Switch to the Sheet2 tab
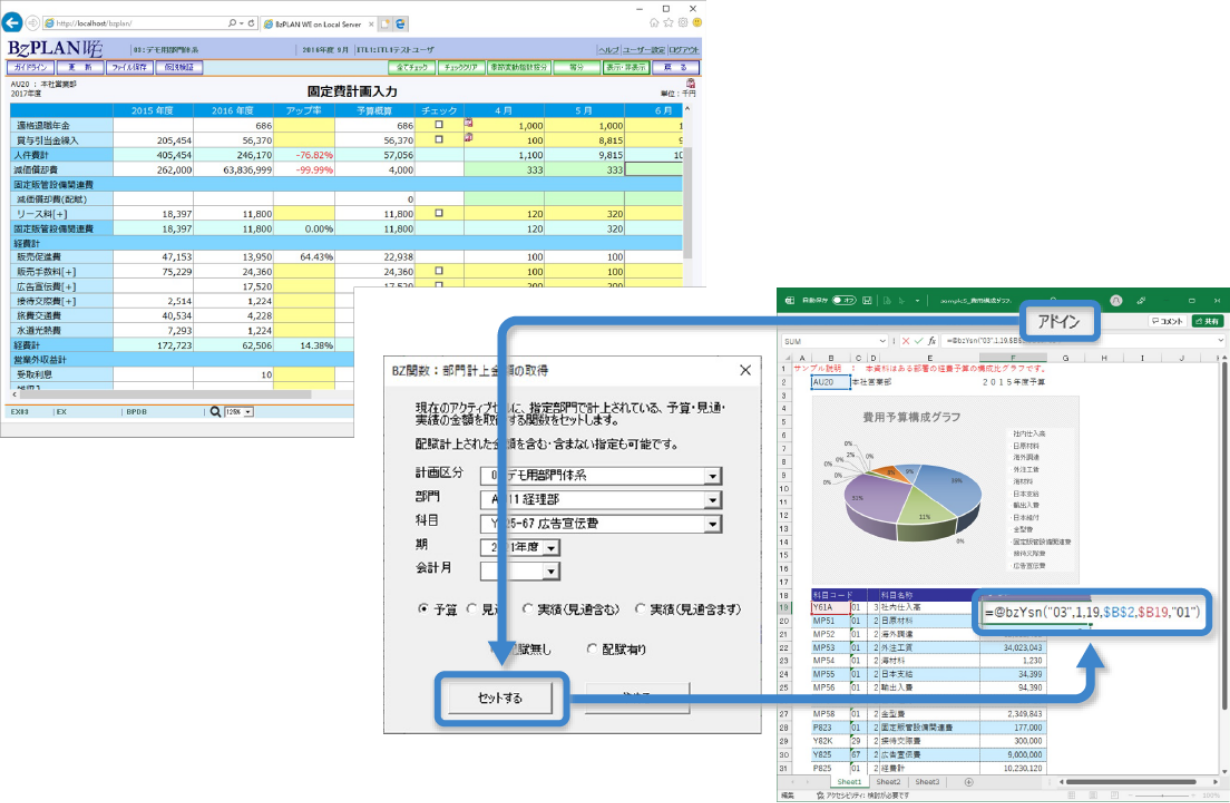 [887, 782]
